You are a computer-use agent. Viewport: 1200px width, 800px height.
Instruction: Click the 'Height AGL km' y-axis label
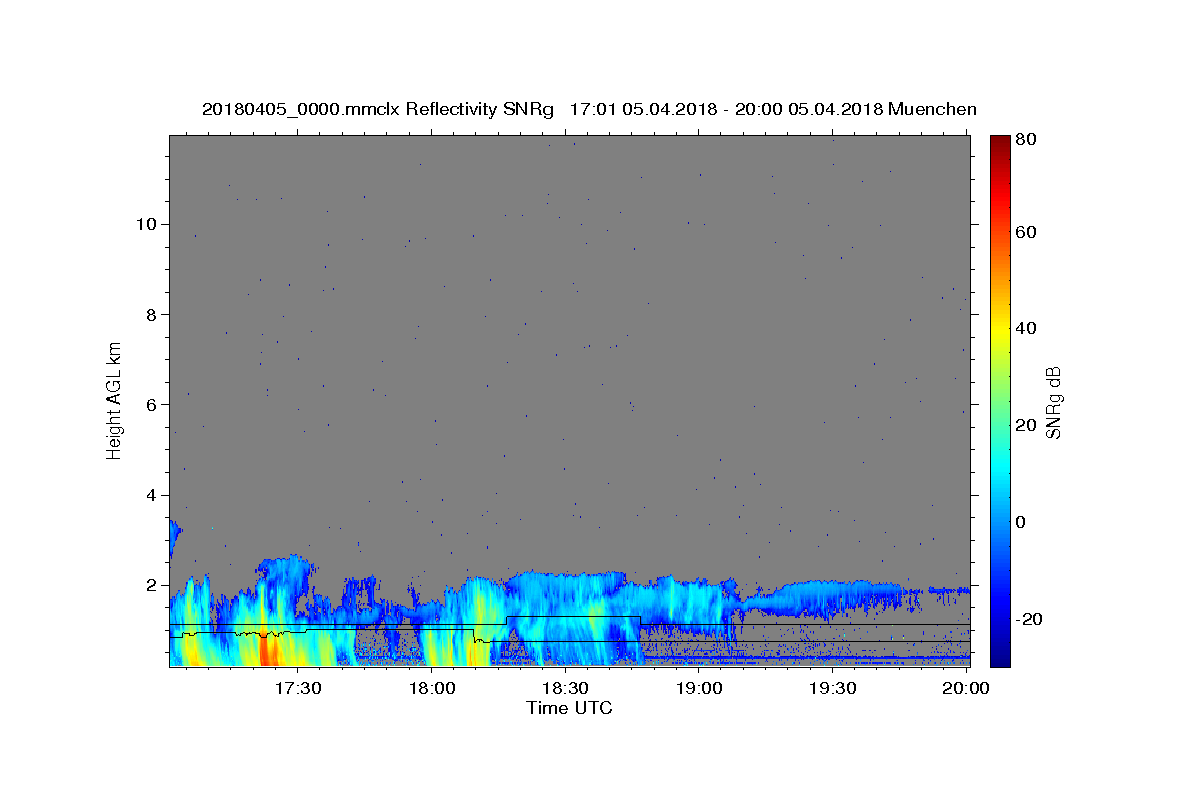[x=115, y=400]
